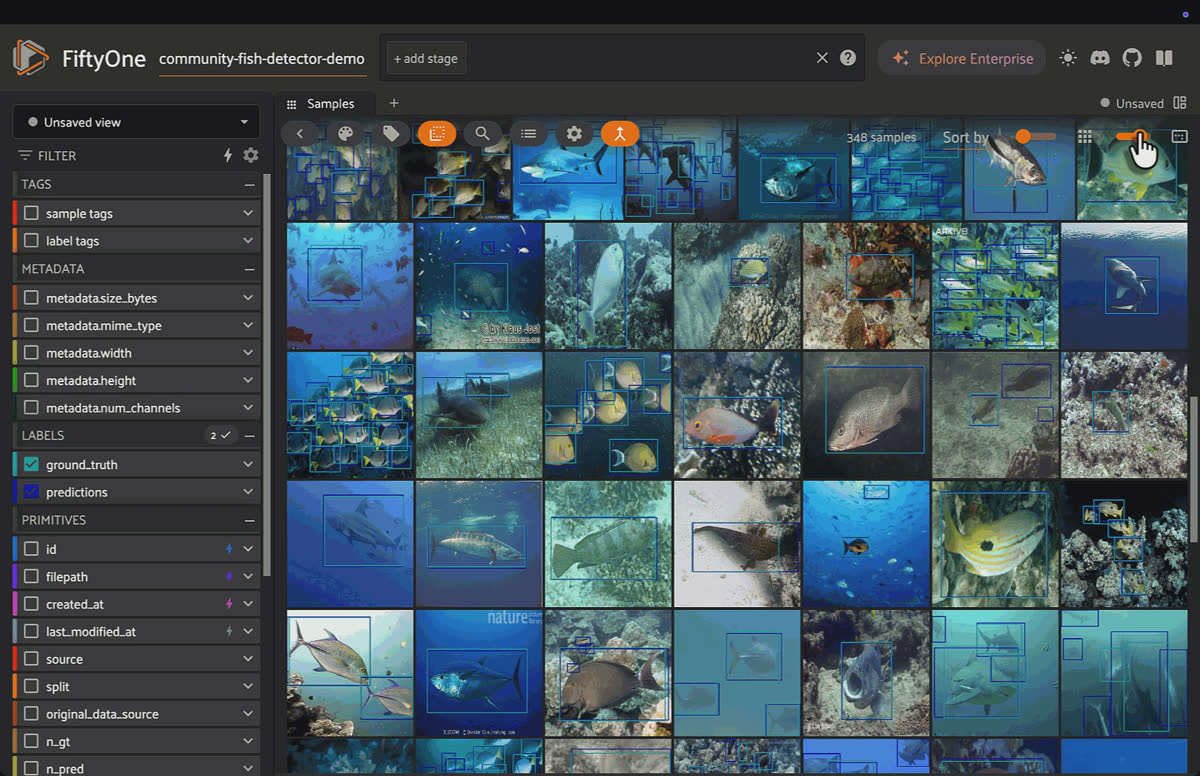The image size is (1200, 776).
Task: Open the Unsaved view dropdown
Action: tap(136, 122)
